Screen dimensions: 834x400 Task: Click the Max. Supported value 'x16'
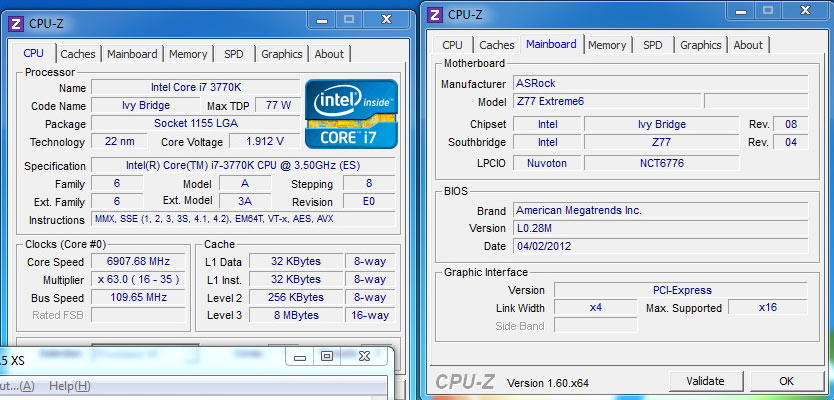pos(768,307)
